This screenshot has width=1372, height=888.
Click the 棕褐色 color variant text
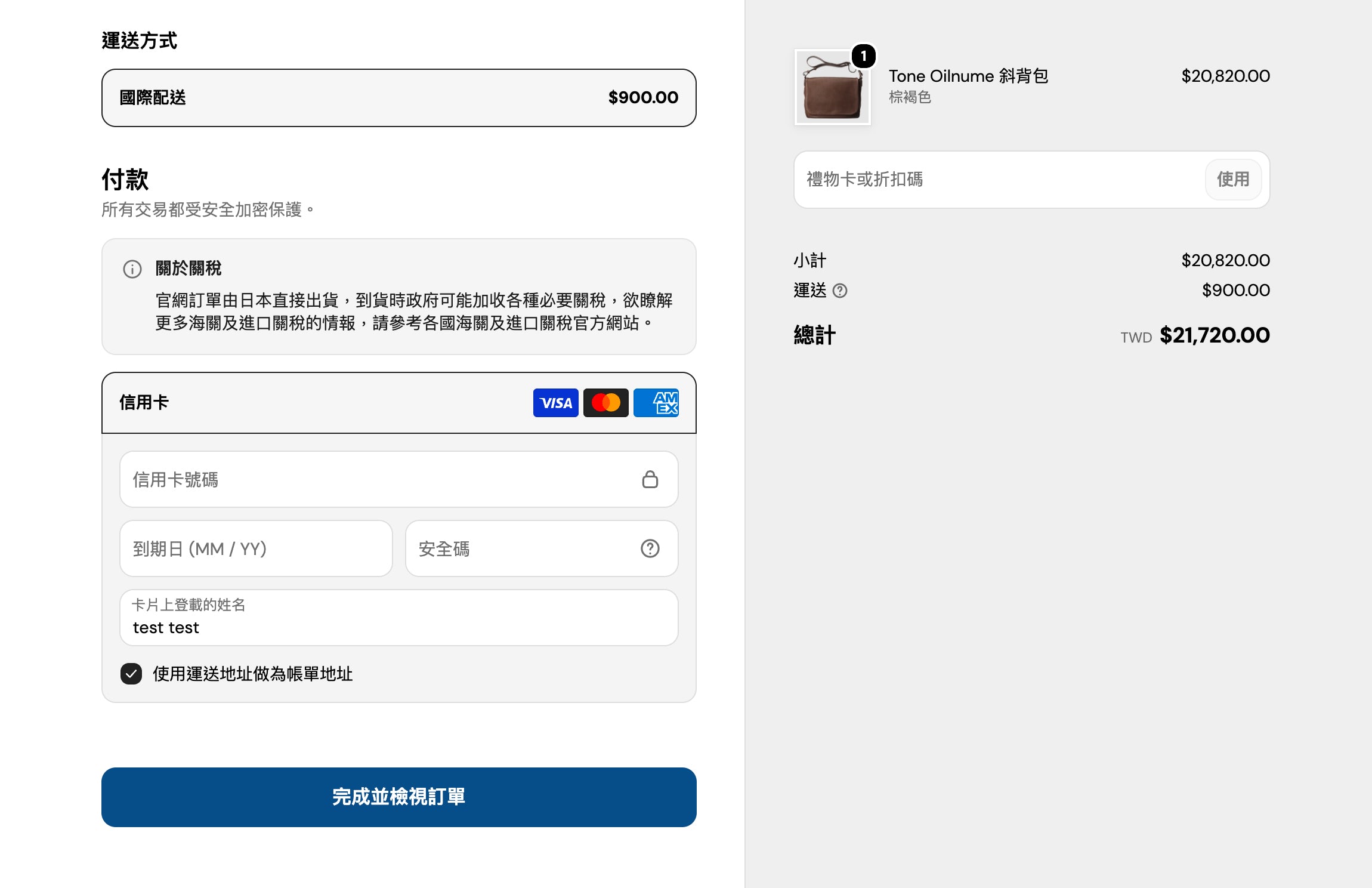click(x=910, y=97)
